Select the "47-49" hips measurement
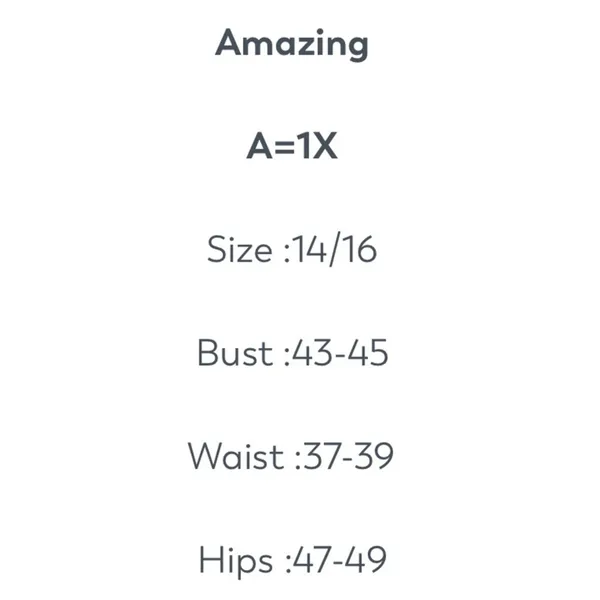Viewport: 600px width, 600px height. [x=340, y=559]
